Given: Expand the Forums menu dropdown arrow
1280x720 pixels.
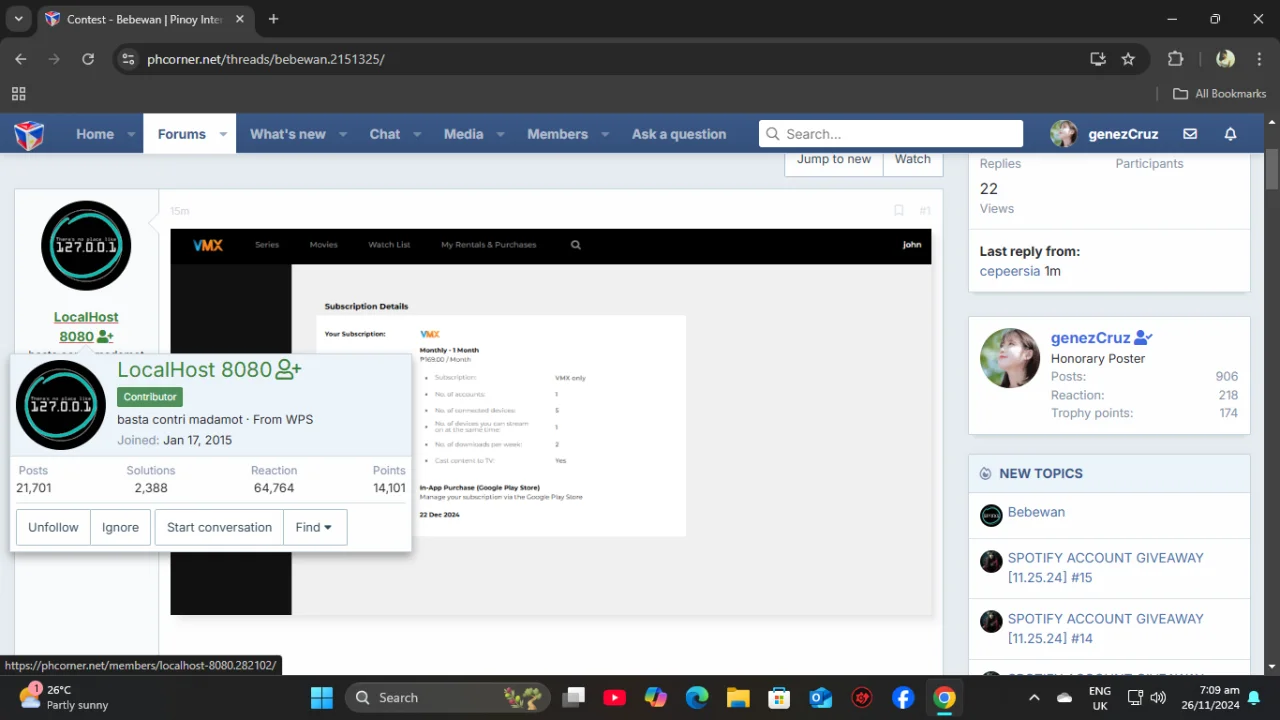Looking at the screenshot, I should [223, 134].
